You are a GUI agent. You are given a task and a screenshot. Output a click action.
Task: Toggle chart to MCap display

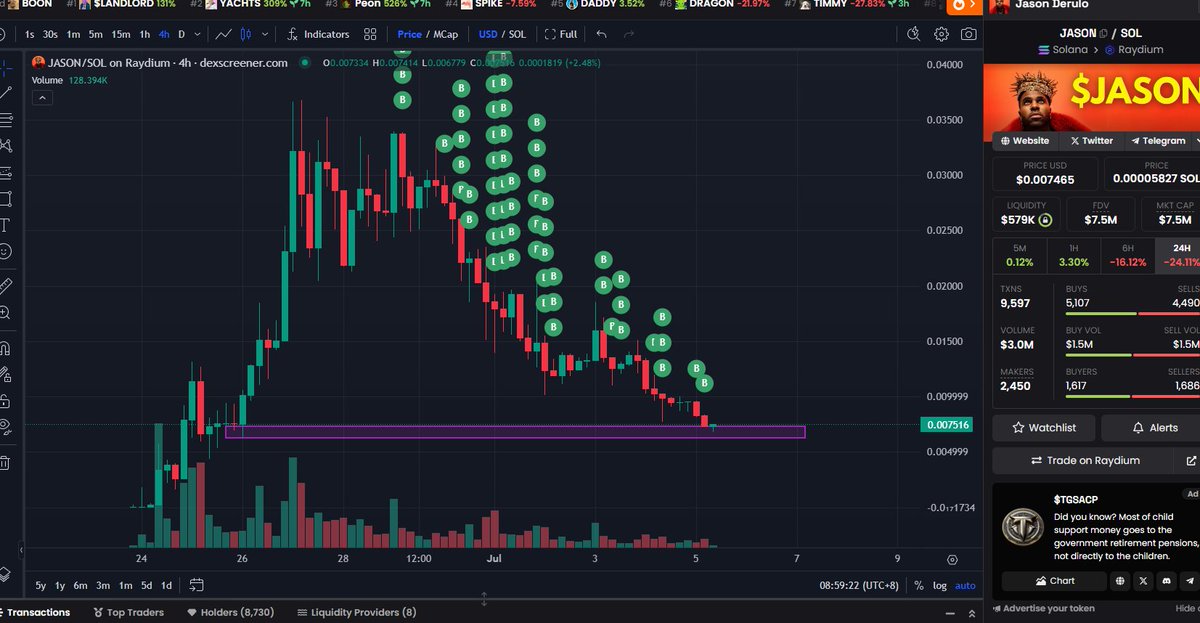(445, 34)
